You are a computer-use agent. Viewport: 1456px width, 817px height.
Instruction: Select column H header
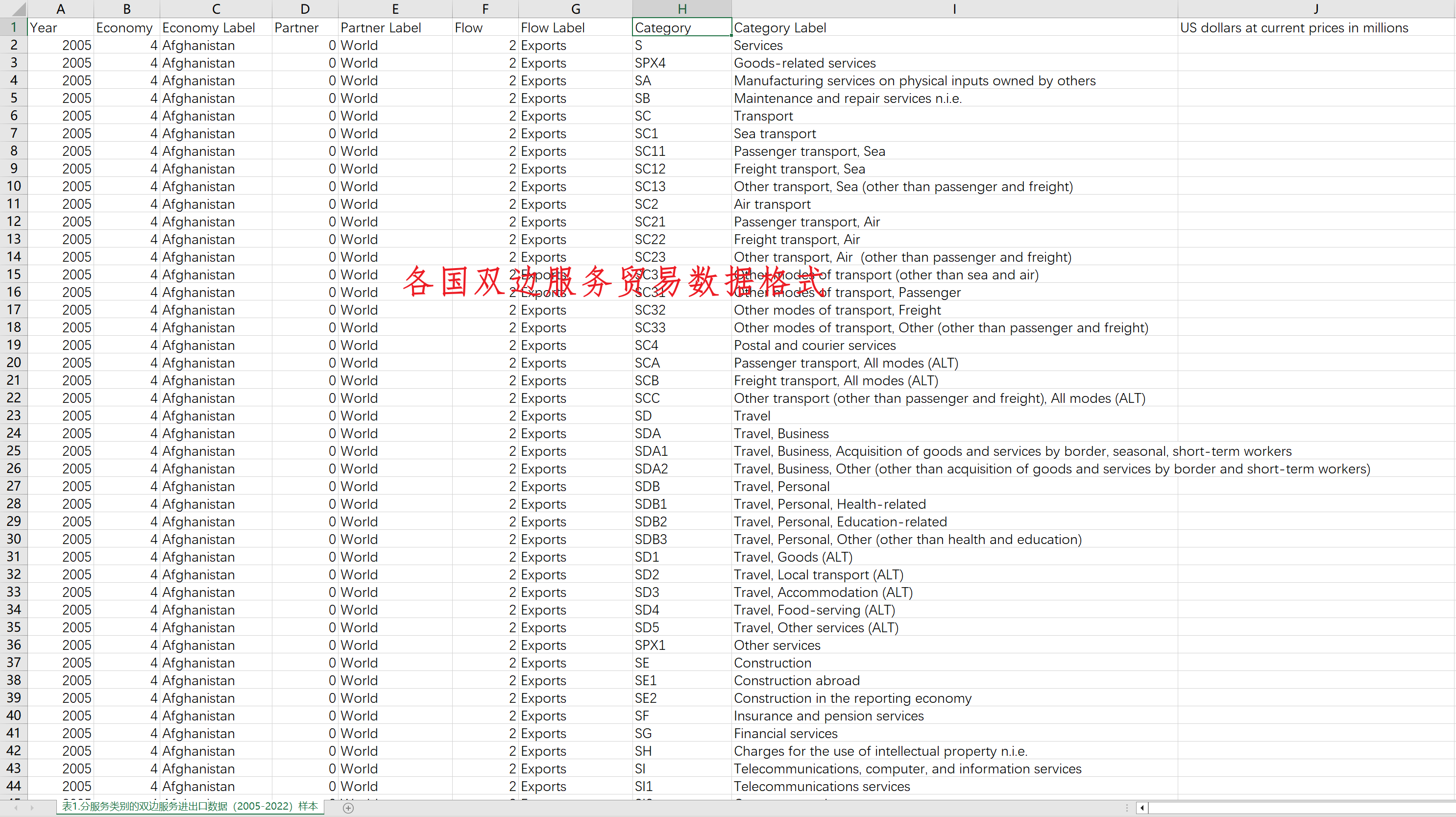[x=681, y=8]
